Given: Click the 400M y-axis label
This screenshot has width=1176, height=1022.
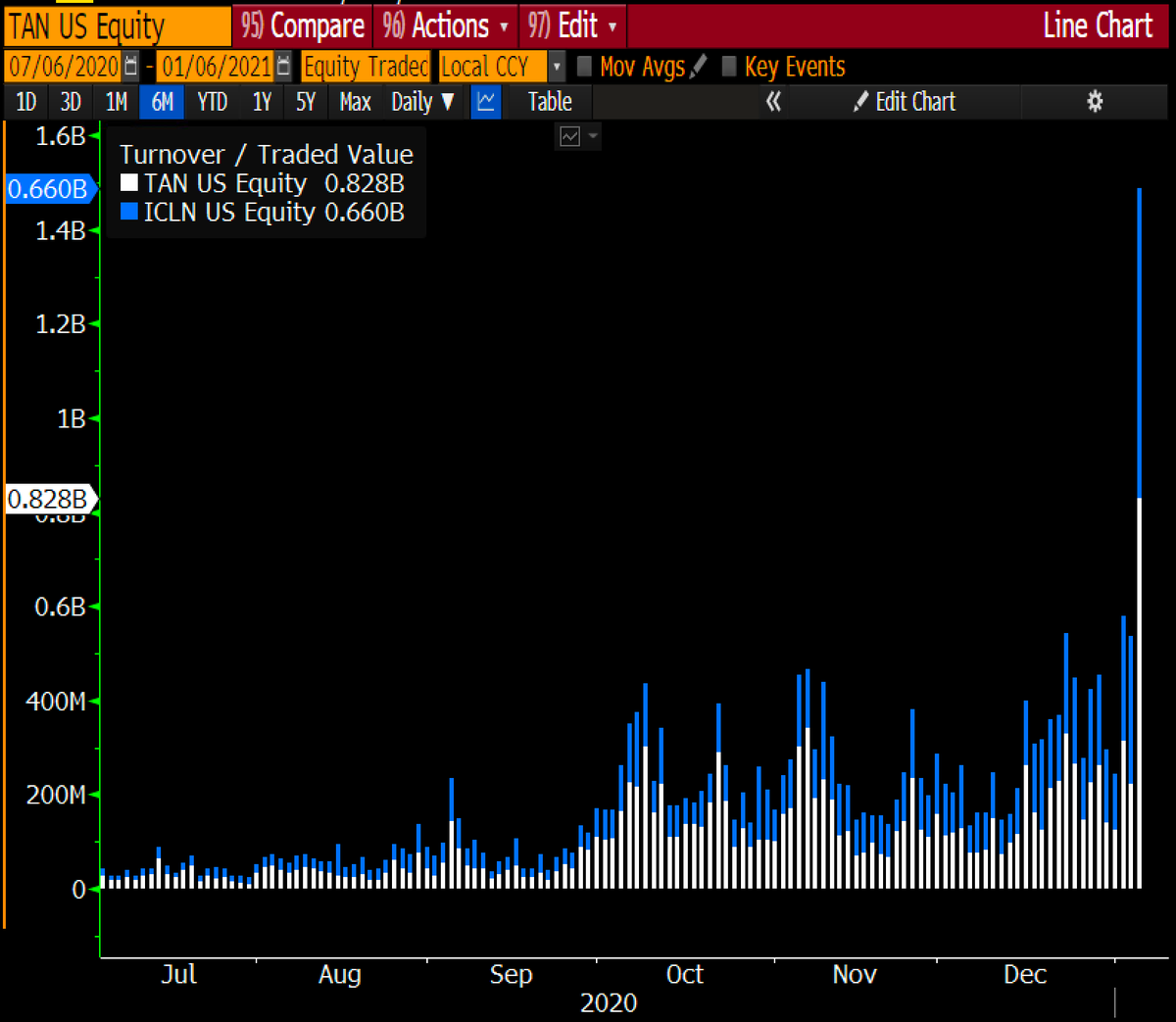Looking at the screenshot, I should 56,702.
